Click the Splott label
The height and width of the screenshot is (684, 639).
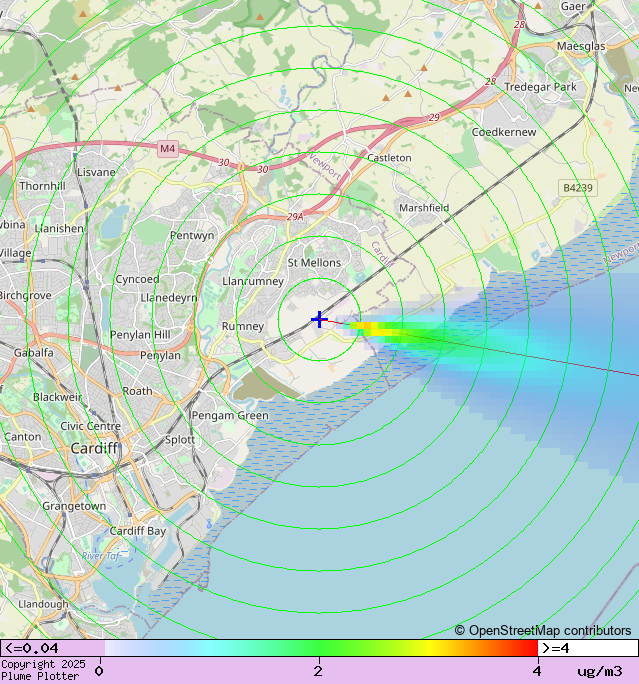pyautogui.click(x=180, y=440)
